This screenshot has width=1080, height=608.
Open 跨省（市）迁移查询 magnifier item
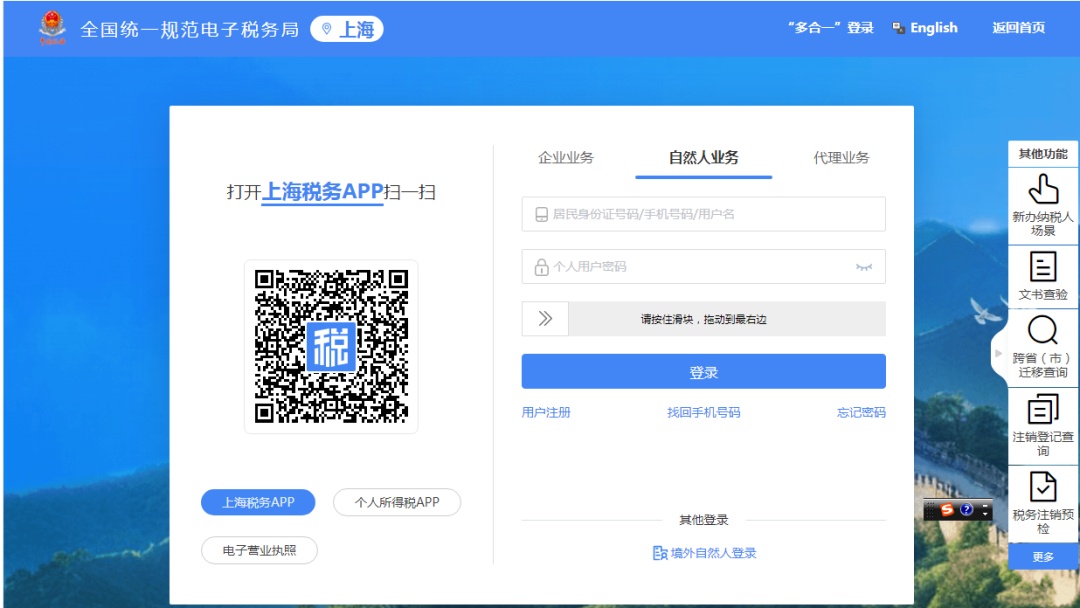click(1043, 347)
